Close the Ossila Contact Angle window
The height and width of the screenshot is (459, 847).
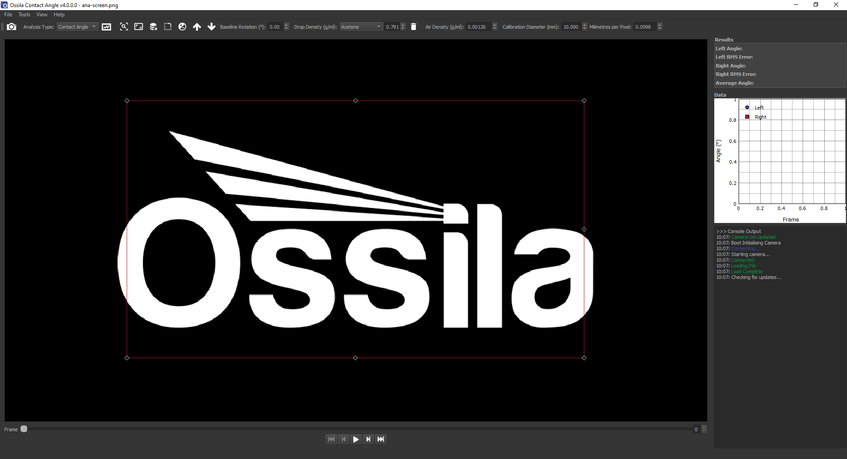coord(836,5)
